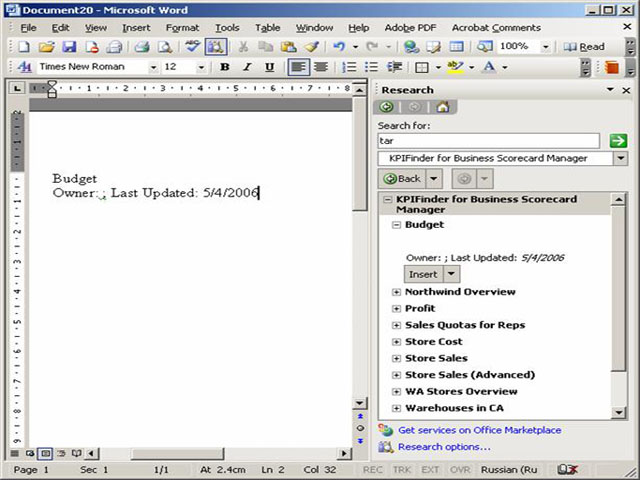Cut selection with scissors icon

[x=243, y=47]
